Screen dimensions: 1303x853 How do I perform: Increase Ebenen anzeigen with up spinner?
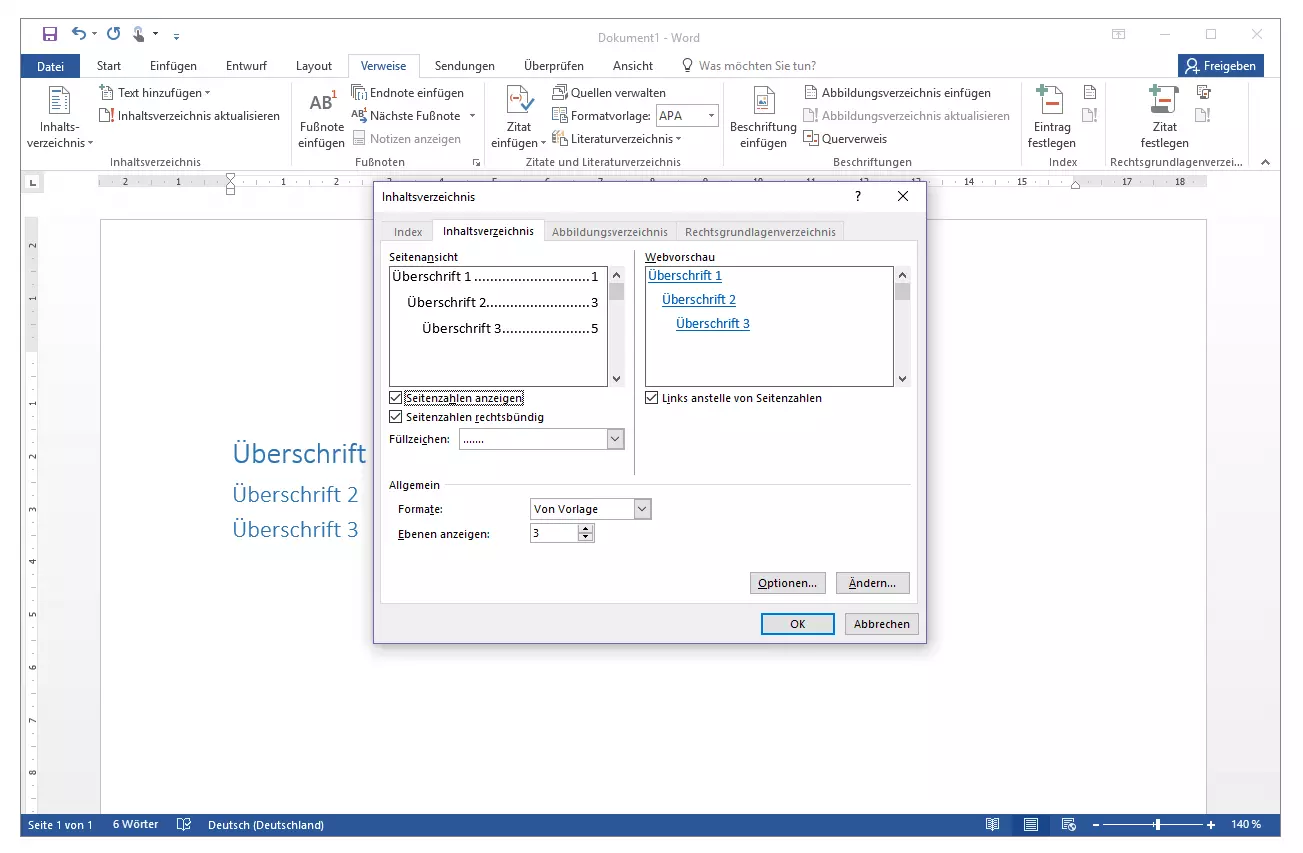click(x=586, y=530)
